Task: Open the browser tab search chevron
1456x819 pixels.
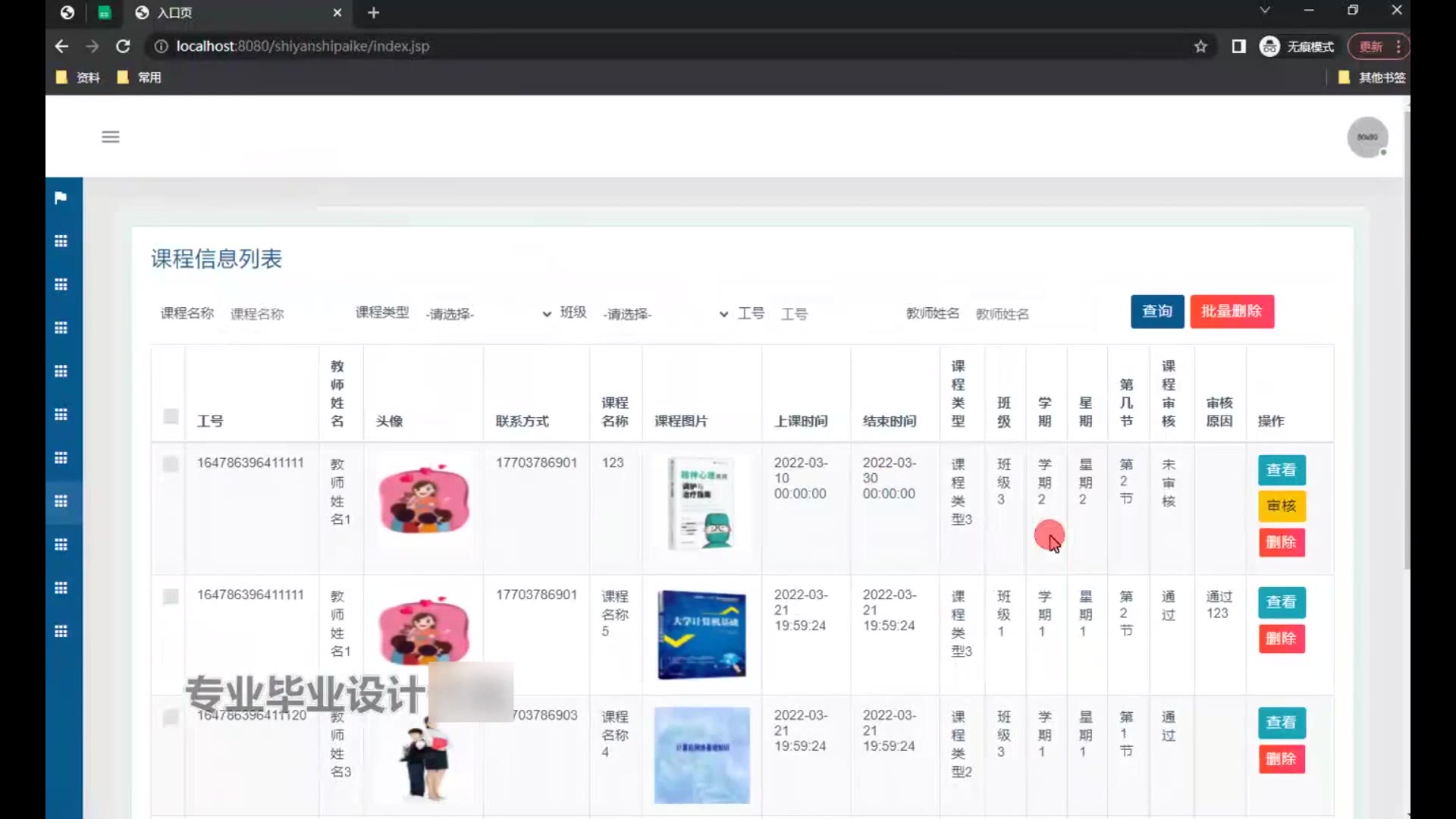Action: coord(1264,11)
